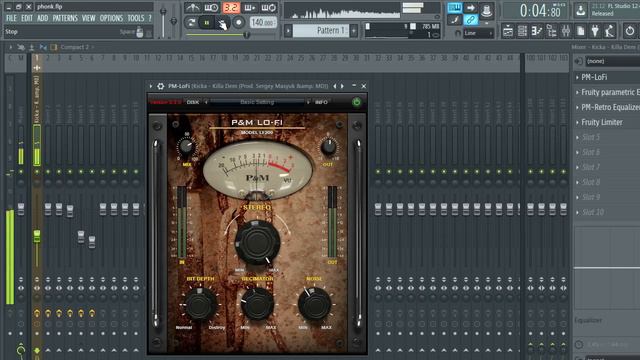Screen dimensions: 640x360
Task: Click the MIX knob in PM-LoFi
Action: tap(186, 147)
